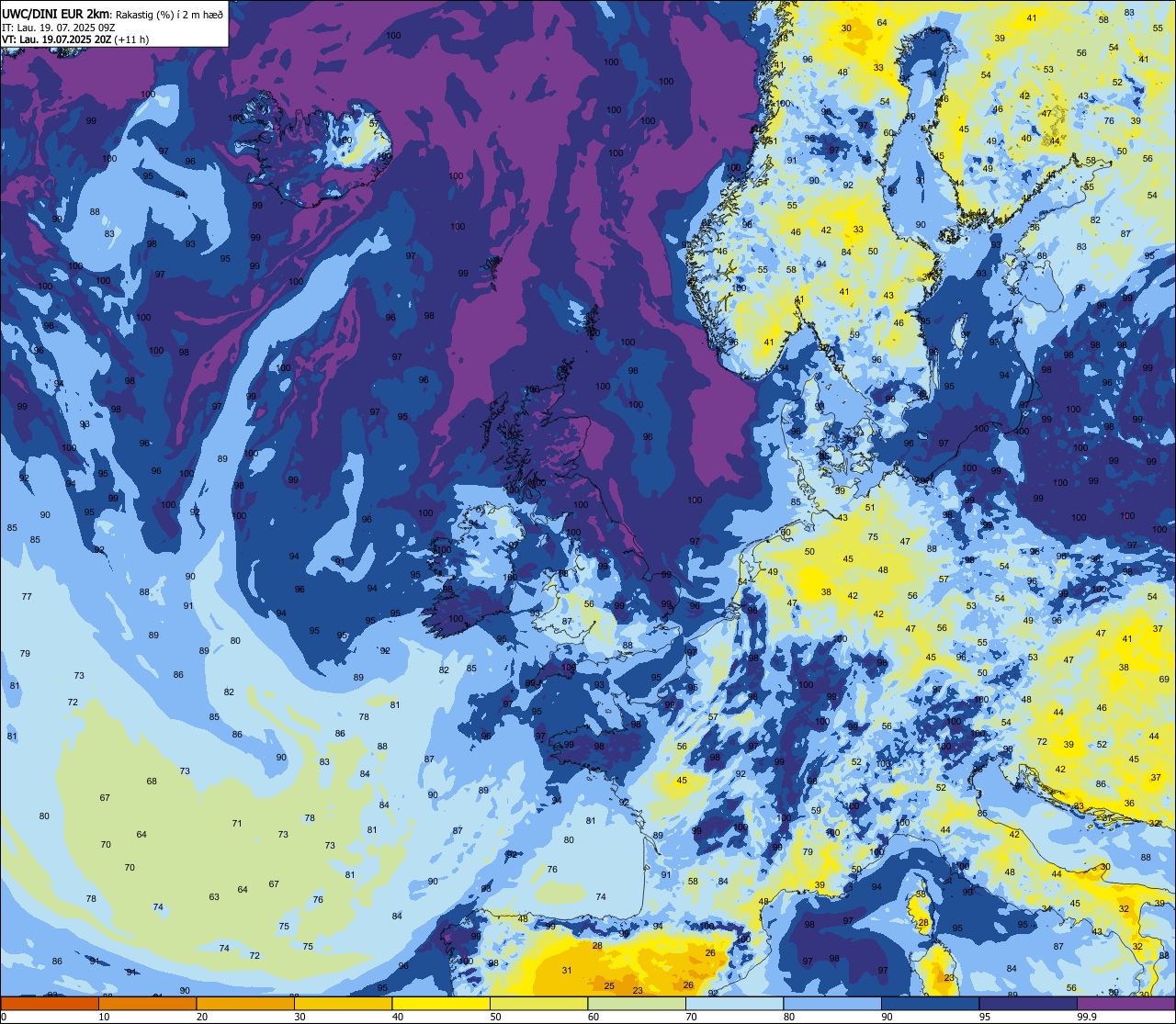Pick the blue 90–95 legend swatch
Image resolution: width=1176 pixels, height=1024 pixels.
[930, 1003]
